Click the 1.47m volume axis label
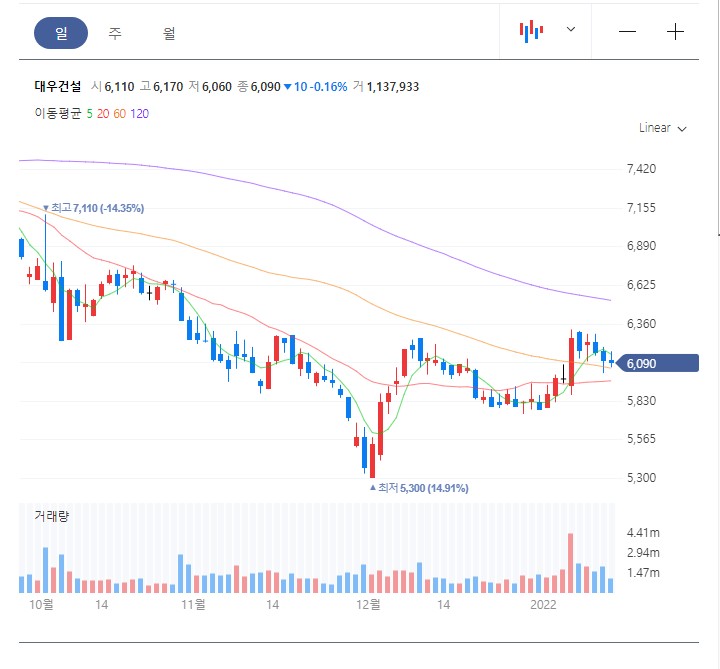This screenshot has width=720, height=669. [643, 573]
